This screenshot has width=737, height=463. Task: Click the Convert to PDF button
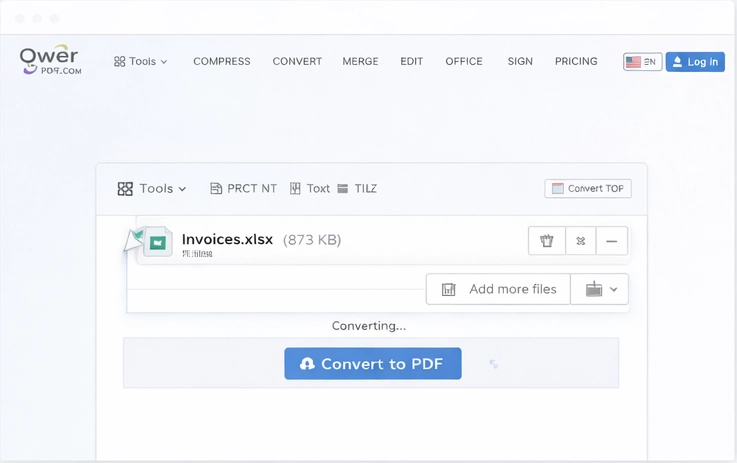373,363
